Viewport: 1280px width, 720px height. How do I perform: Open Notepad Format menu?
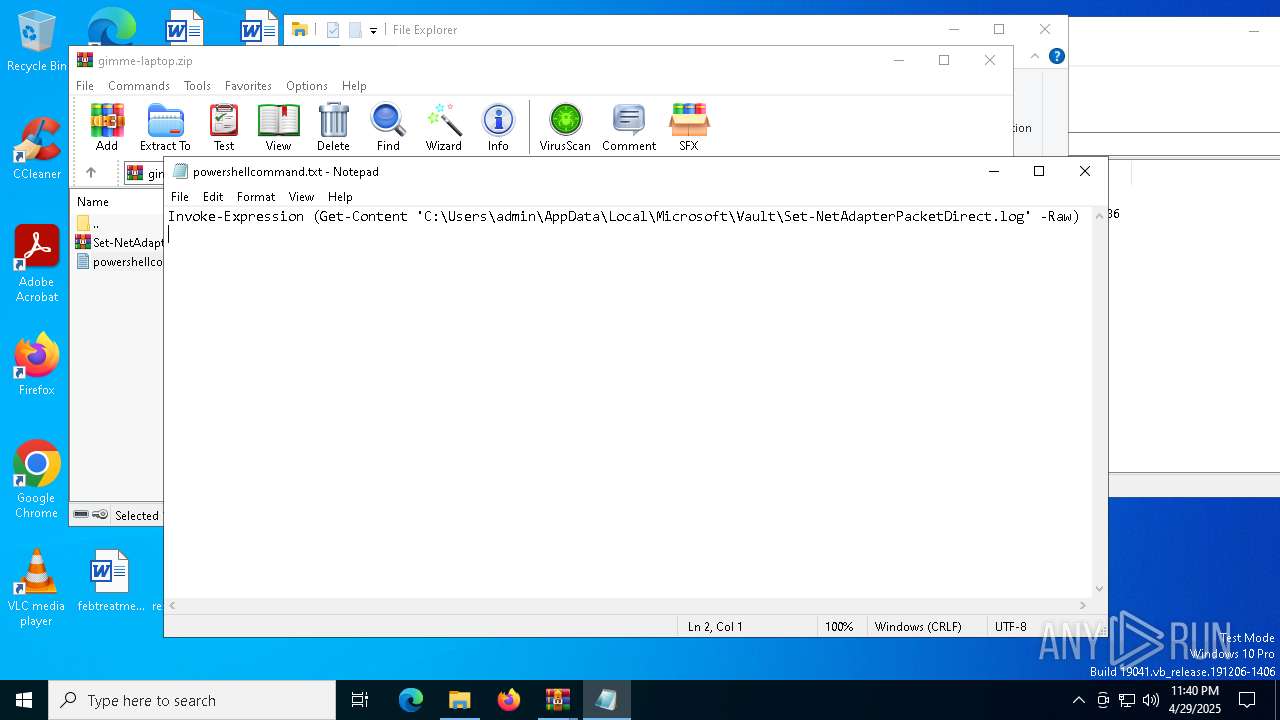click(256, 197)
